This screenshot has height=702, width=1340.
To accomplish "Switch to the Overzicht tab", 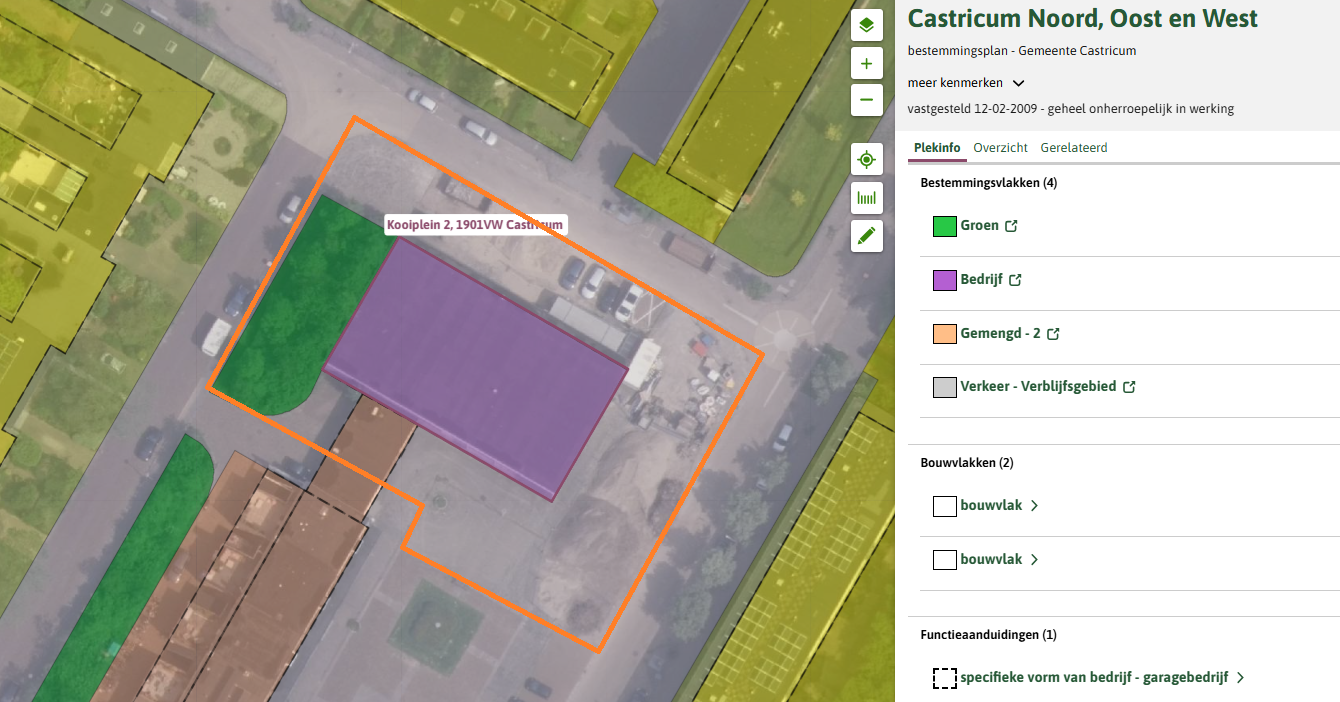I will click(1000, 148).
